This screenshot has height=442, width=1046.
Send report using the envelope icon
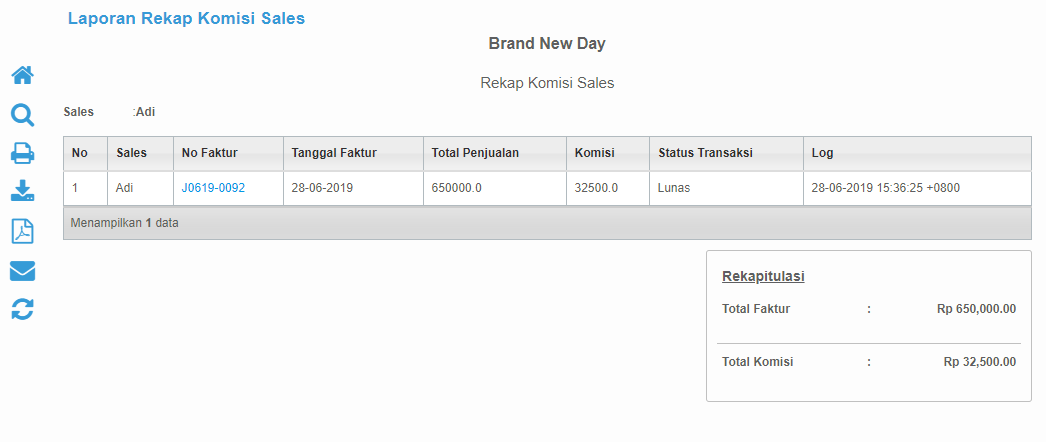point(23,271)
